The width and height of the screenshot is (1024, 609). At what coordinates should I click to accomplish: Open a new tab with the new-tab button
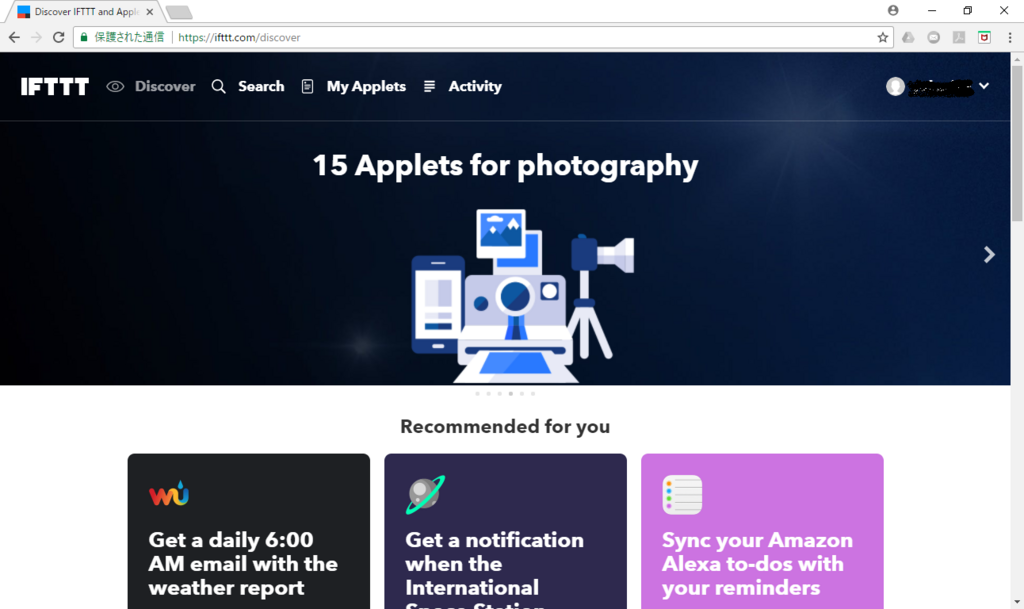178,12
